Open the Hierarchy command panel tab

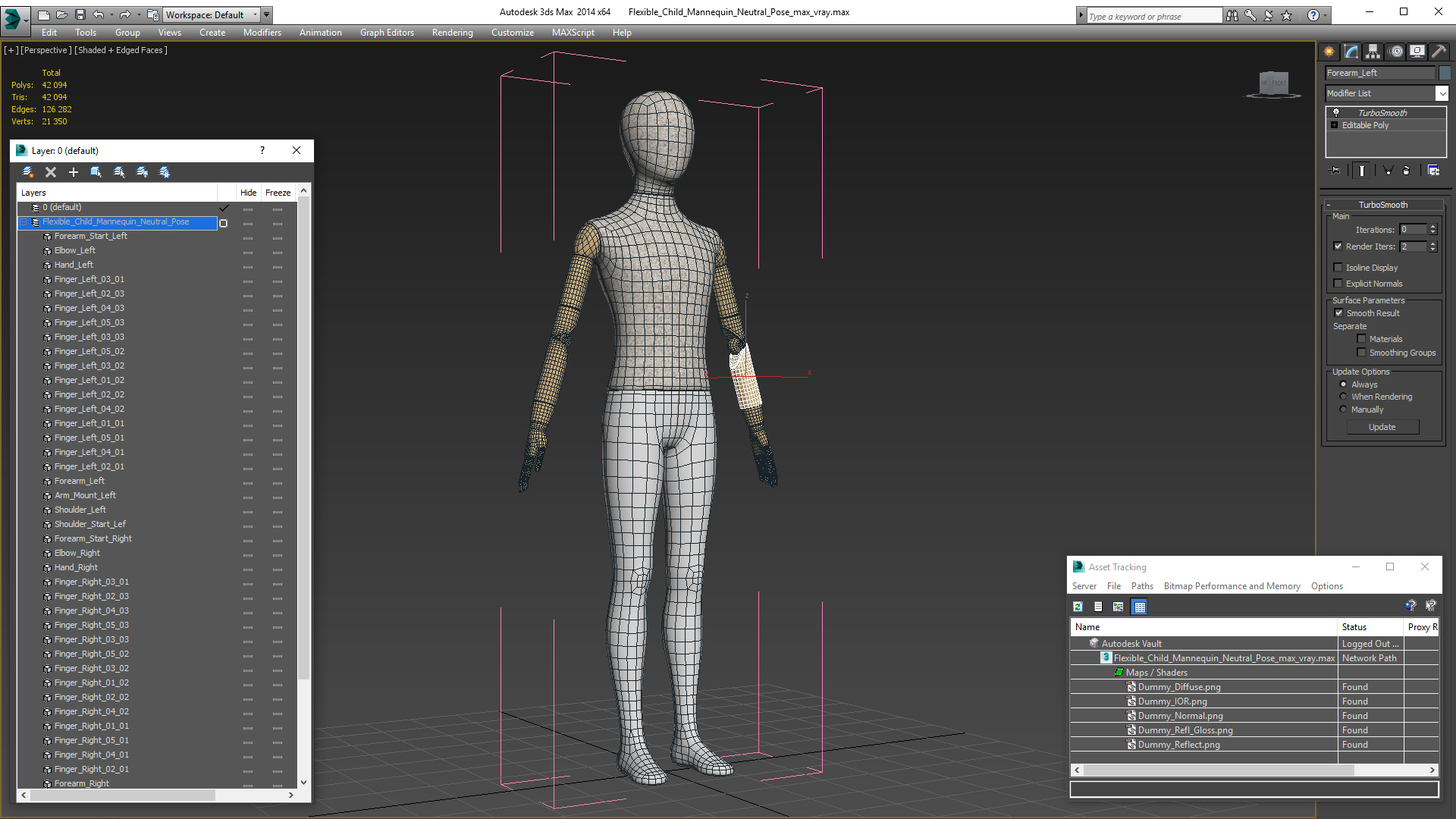[1373, 52]
